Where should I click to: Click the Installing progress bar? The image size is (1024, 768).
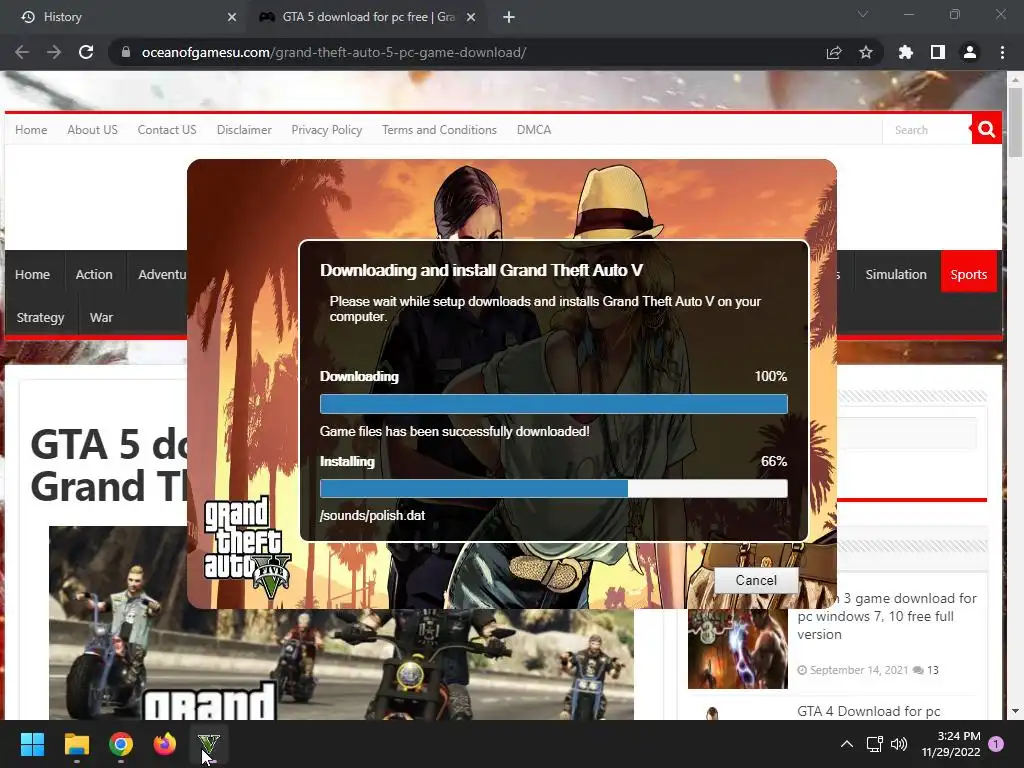(x=554, y=488)
